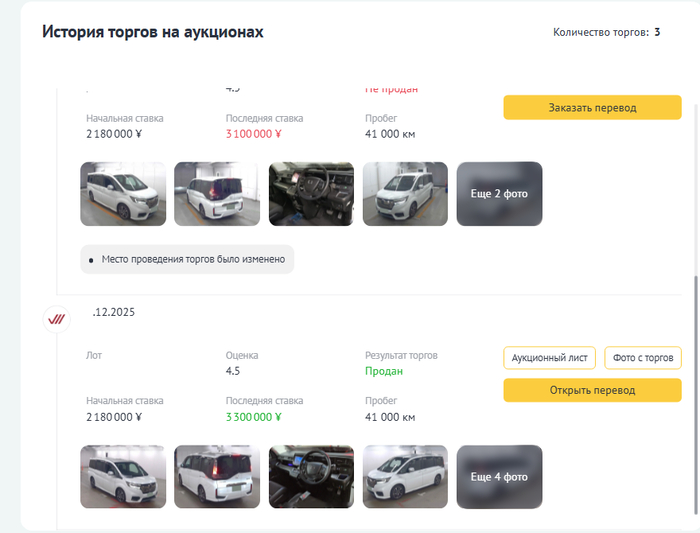
Task: Open steering wheel photo of unsold lot
Action: click(x=311, y=194)
